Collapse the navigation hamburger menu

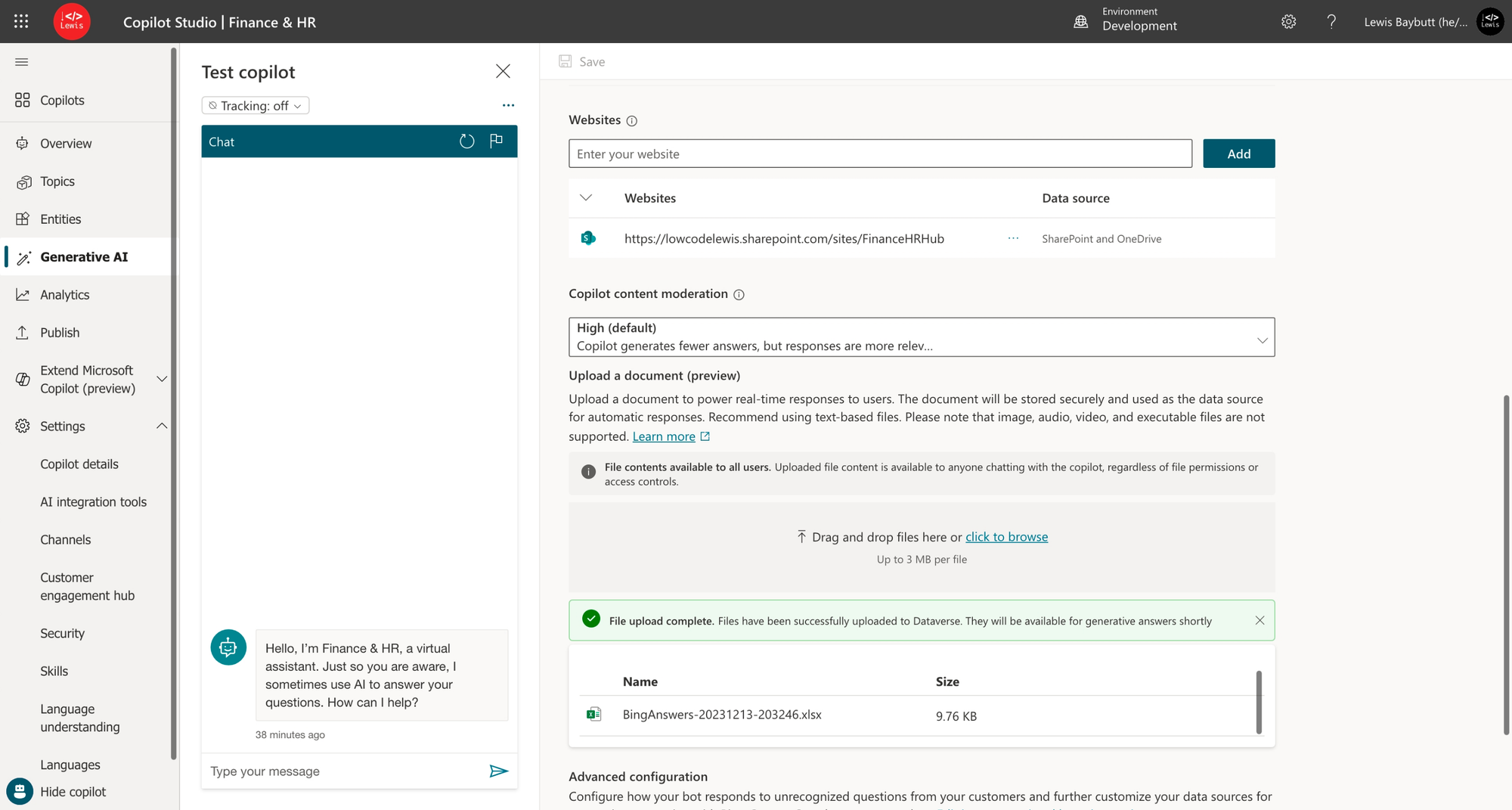pyautogui.click(x=22, y=62)
